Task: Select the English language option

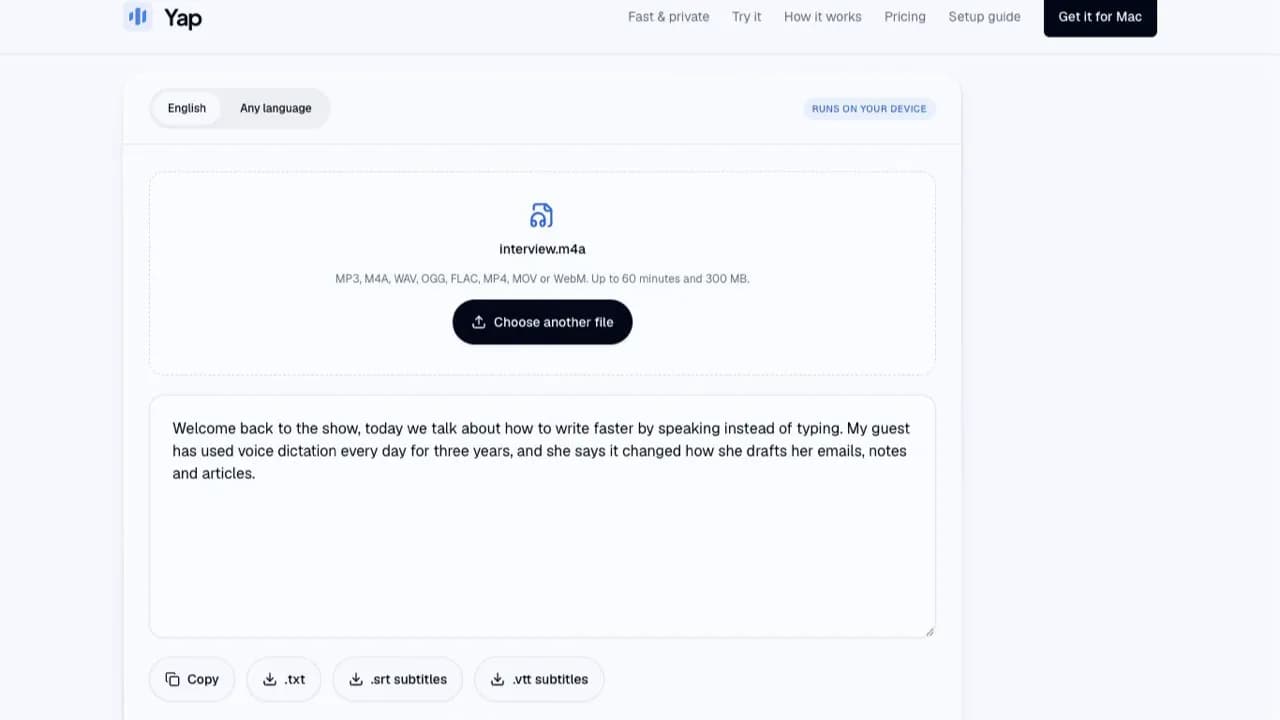Action: click(187, 108)
